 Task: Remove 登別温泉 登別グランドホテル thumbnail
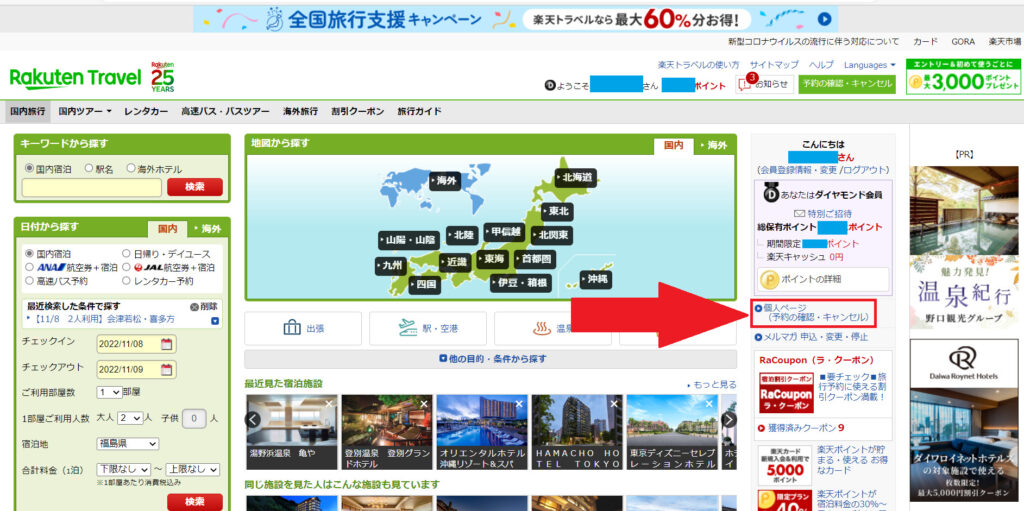(x=424, y=404)
